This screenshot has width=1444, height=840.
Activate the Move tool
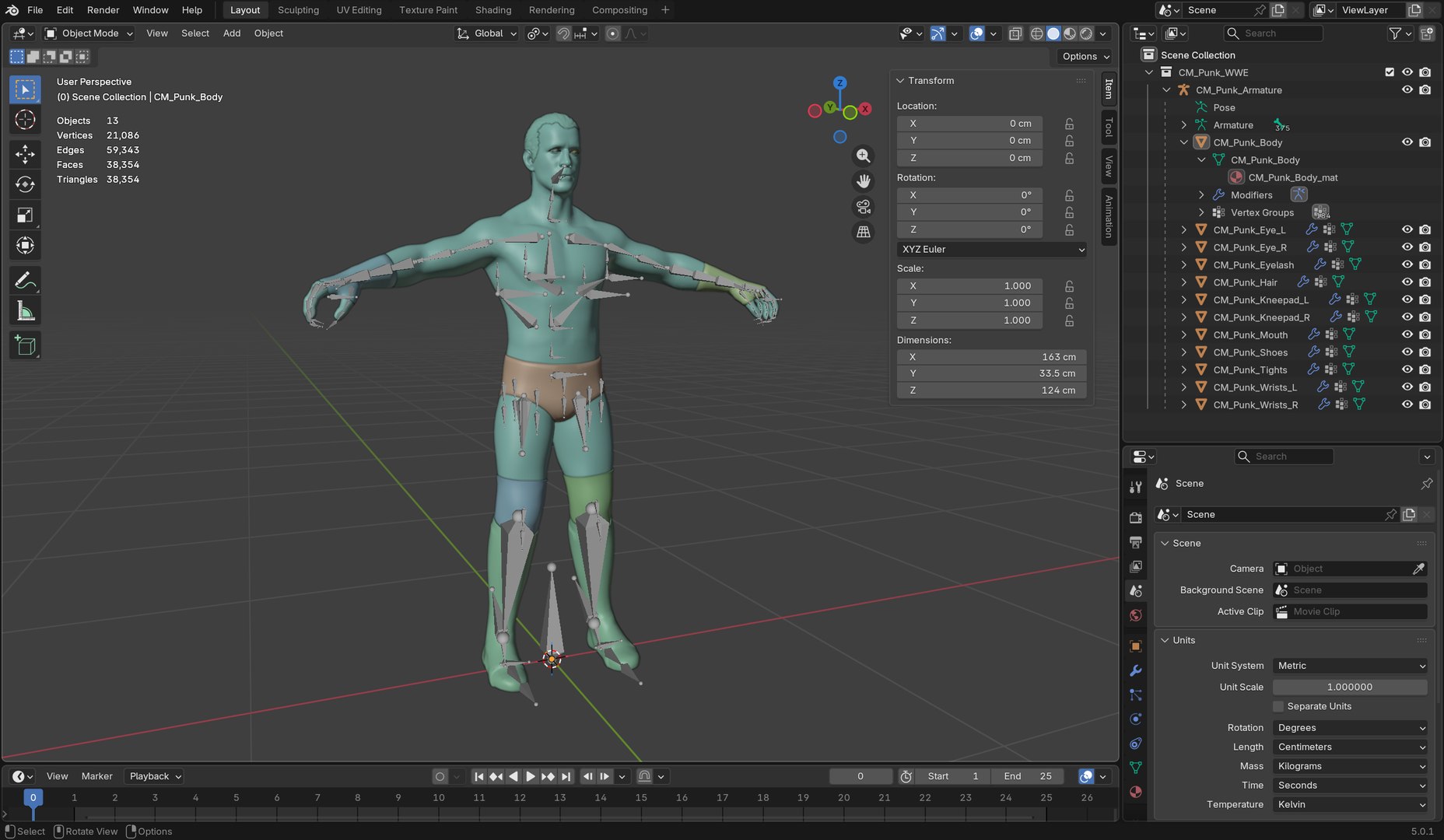[x=25, y=154]
